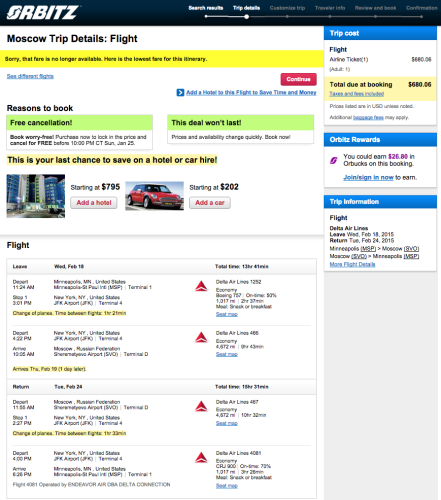Viewport: 441px width, 500px height.
Task: Click the Delta logo for flight 1292
Action: pyautogui.click(x=201, y=286)
